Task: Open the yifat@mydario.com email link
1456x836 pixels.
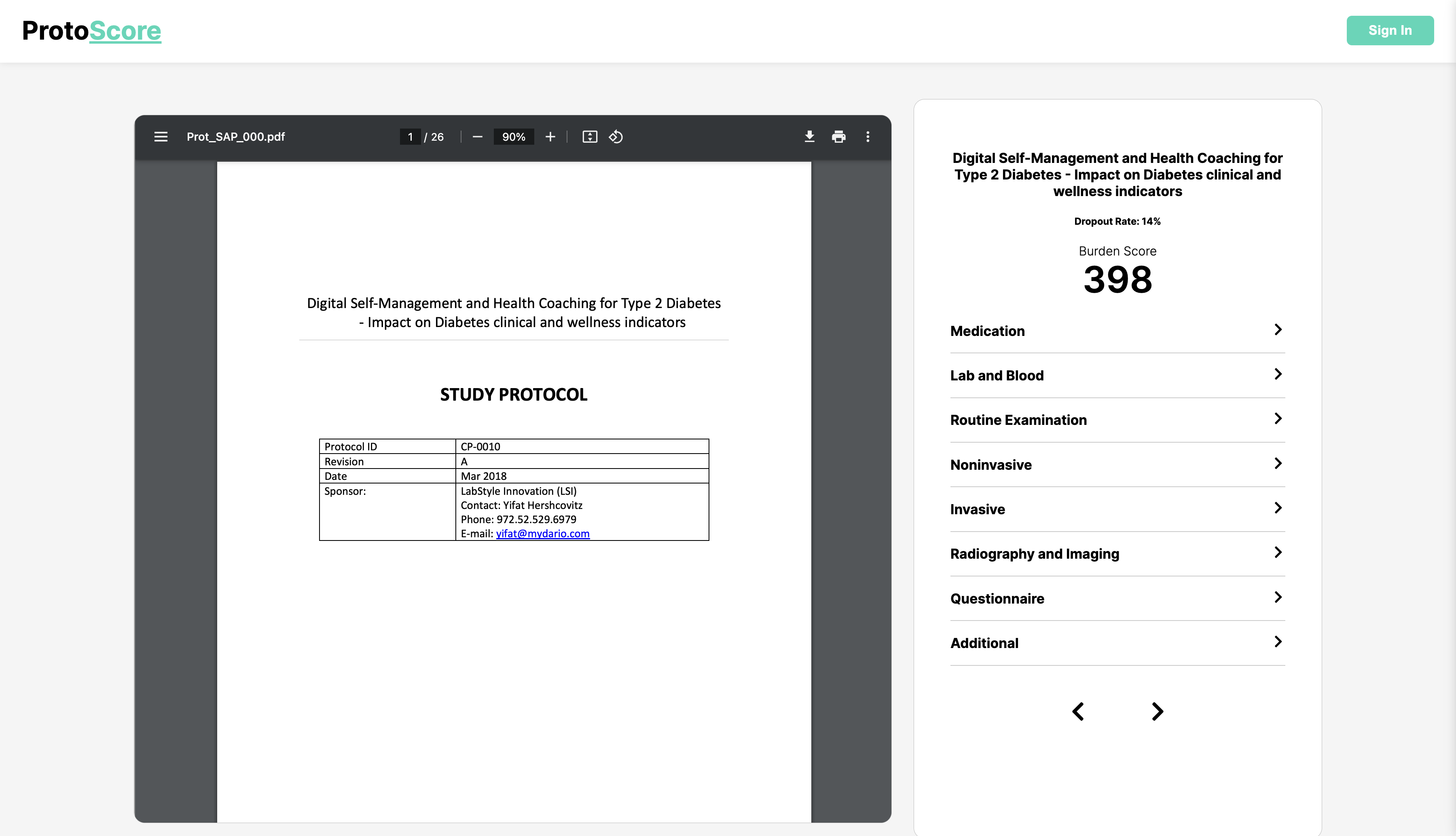Action: pyautogui.click(x=542, y=533)
